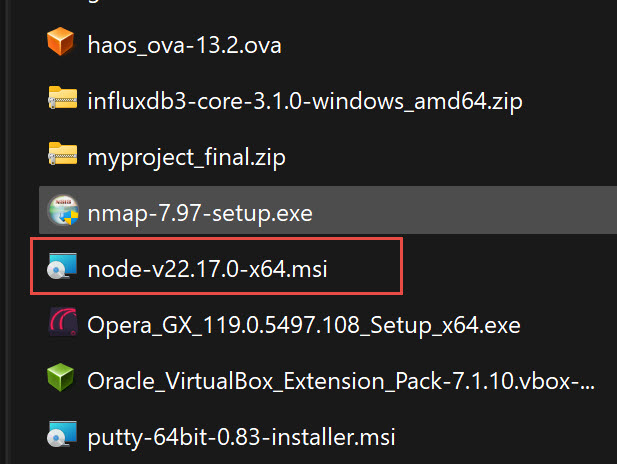This screenshot has width=617, height=464.
Task: Select the zipped folder icon for influxdb3-core
Action: [62, 98]
